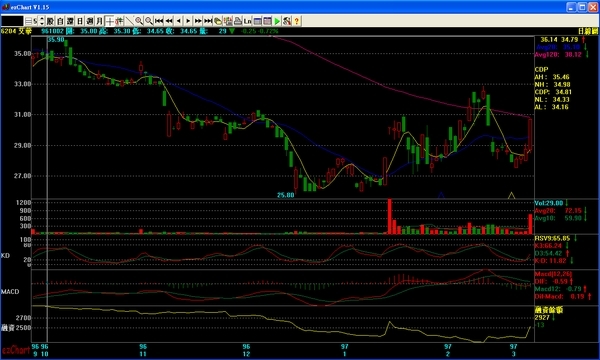Switch to monthly chart with 月 button
The image size is (600, 360).
(x=99, y=21)
